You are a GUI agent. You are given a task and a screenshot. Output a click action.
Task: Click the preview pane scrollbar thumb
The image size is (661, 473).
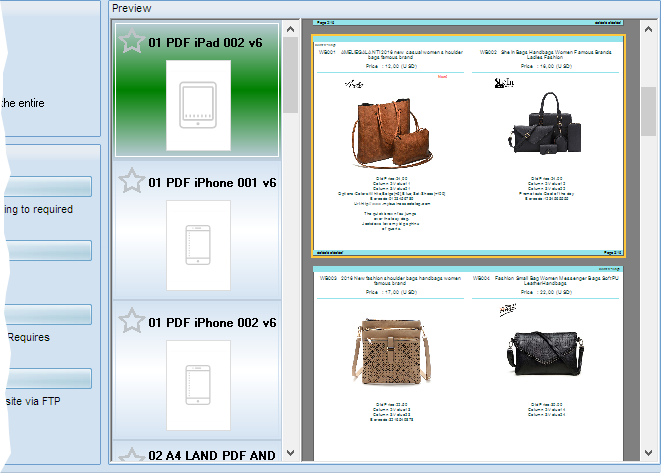[648, 111]
